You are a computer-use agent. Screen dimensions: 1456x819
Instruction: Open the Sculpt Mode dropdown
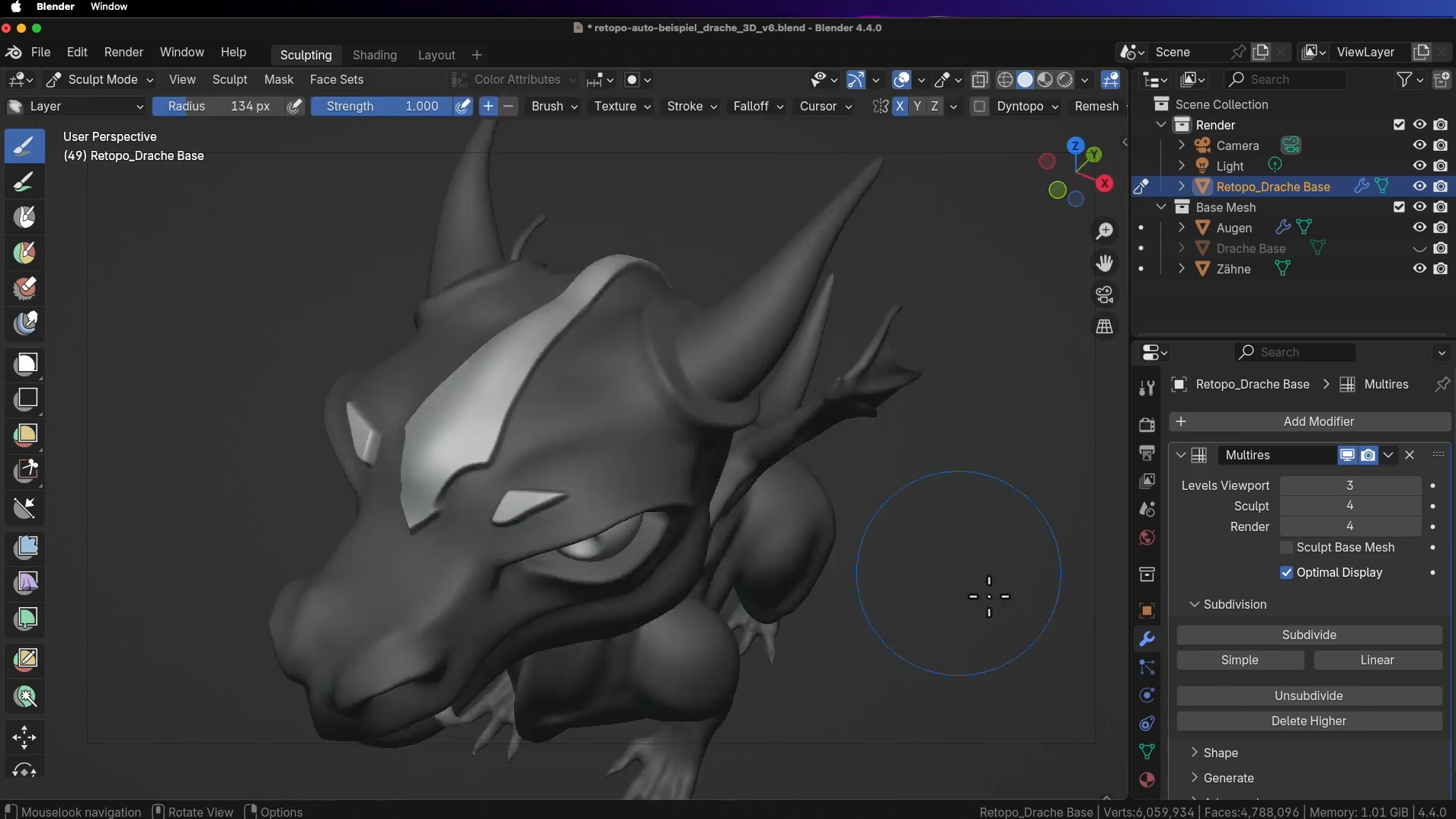point(99,79)
